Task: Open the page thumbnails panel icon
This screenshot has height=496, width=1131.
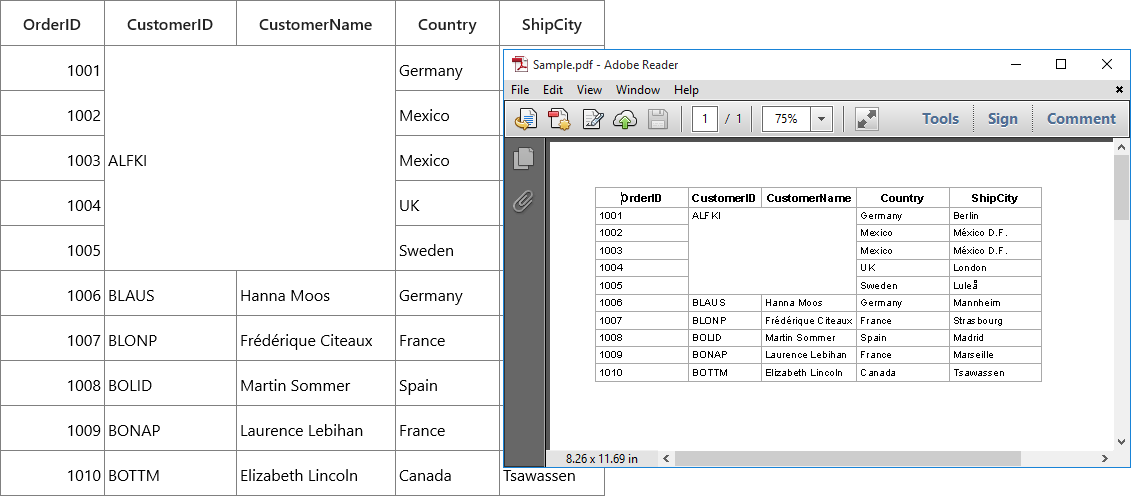Action: point(524,159)
